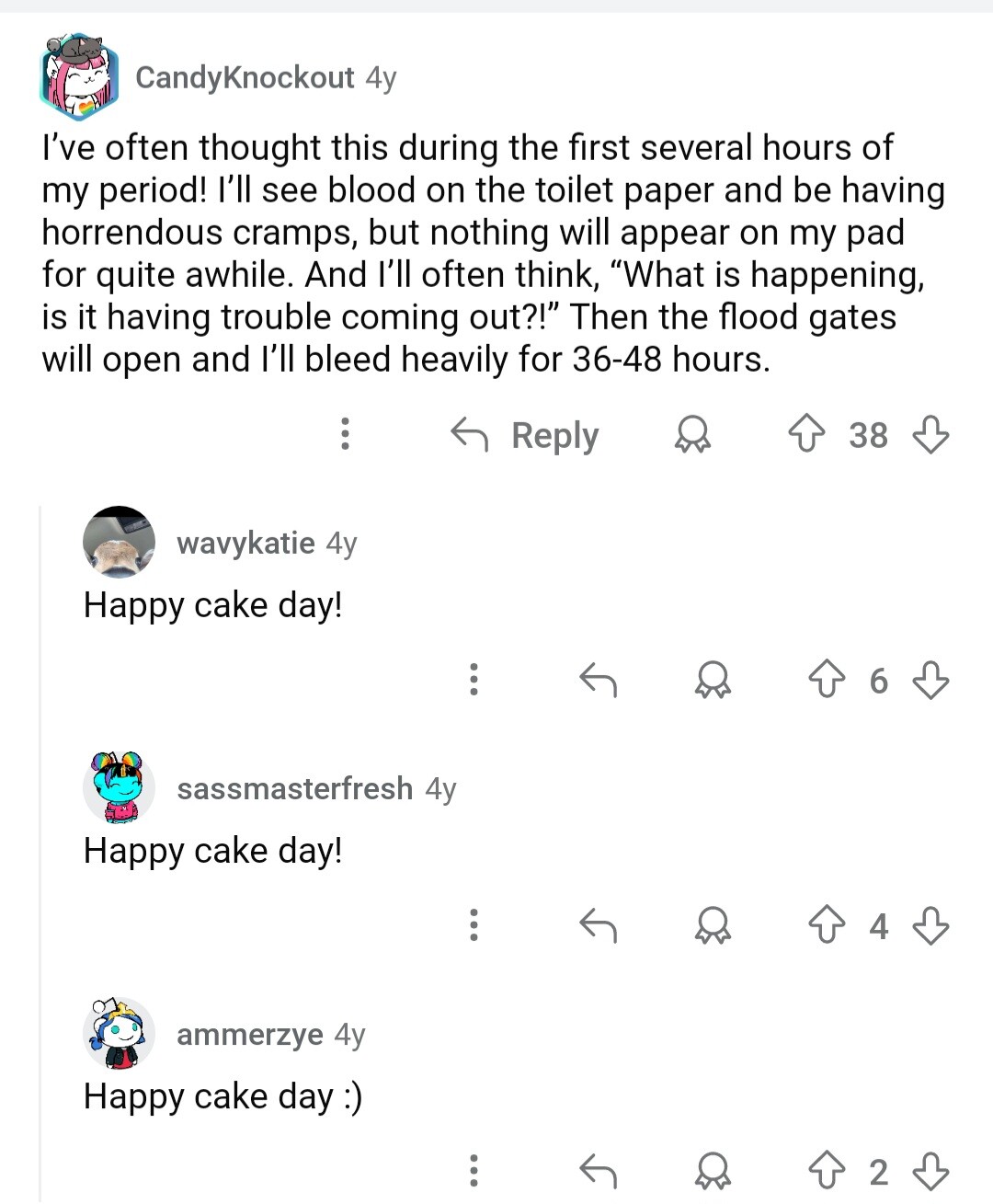Upvote ammerzye's reply
993x1204 pixels.
click(827, 1171)
